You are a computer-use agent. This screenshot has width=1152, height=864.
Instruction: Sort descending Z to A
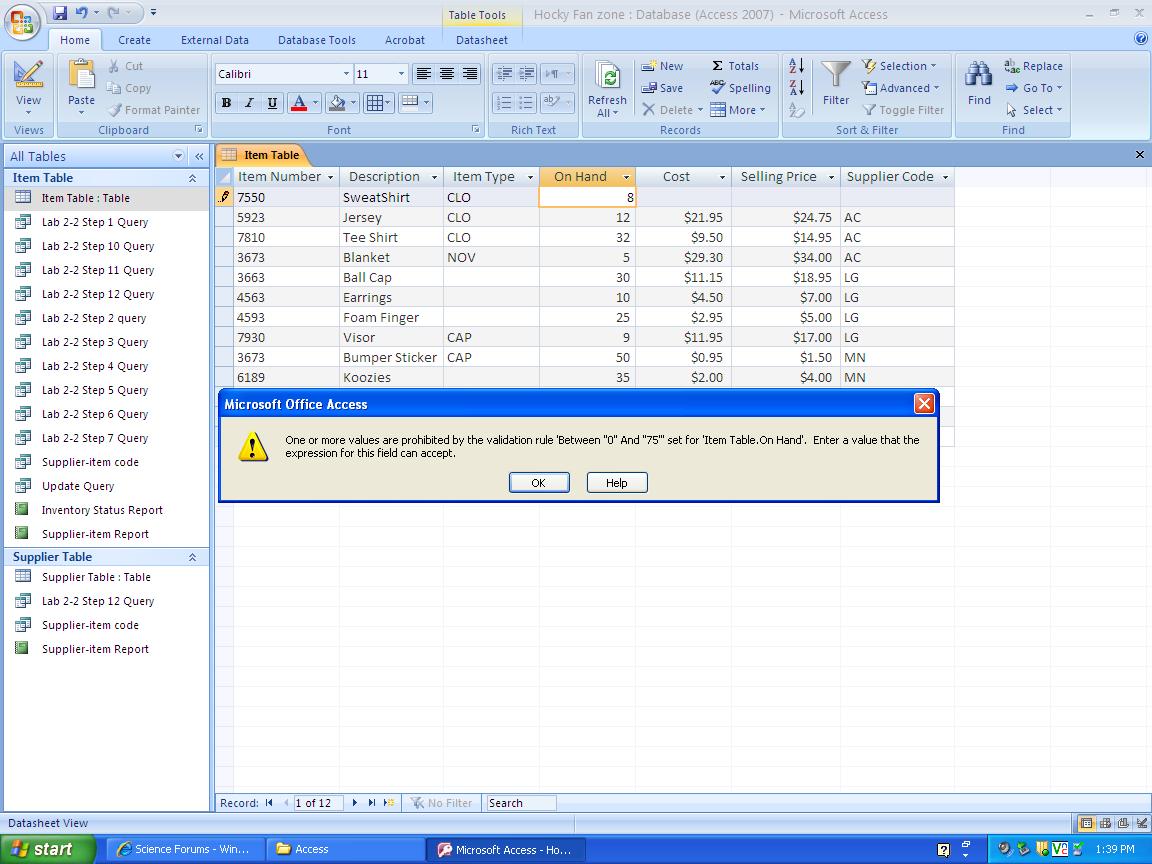[x=796, y=88]
